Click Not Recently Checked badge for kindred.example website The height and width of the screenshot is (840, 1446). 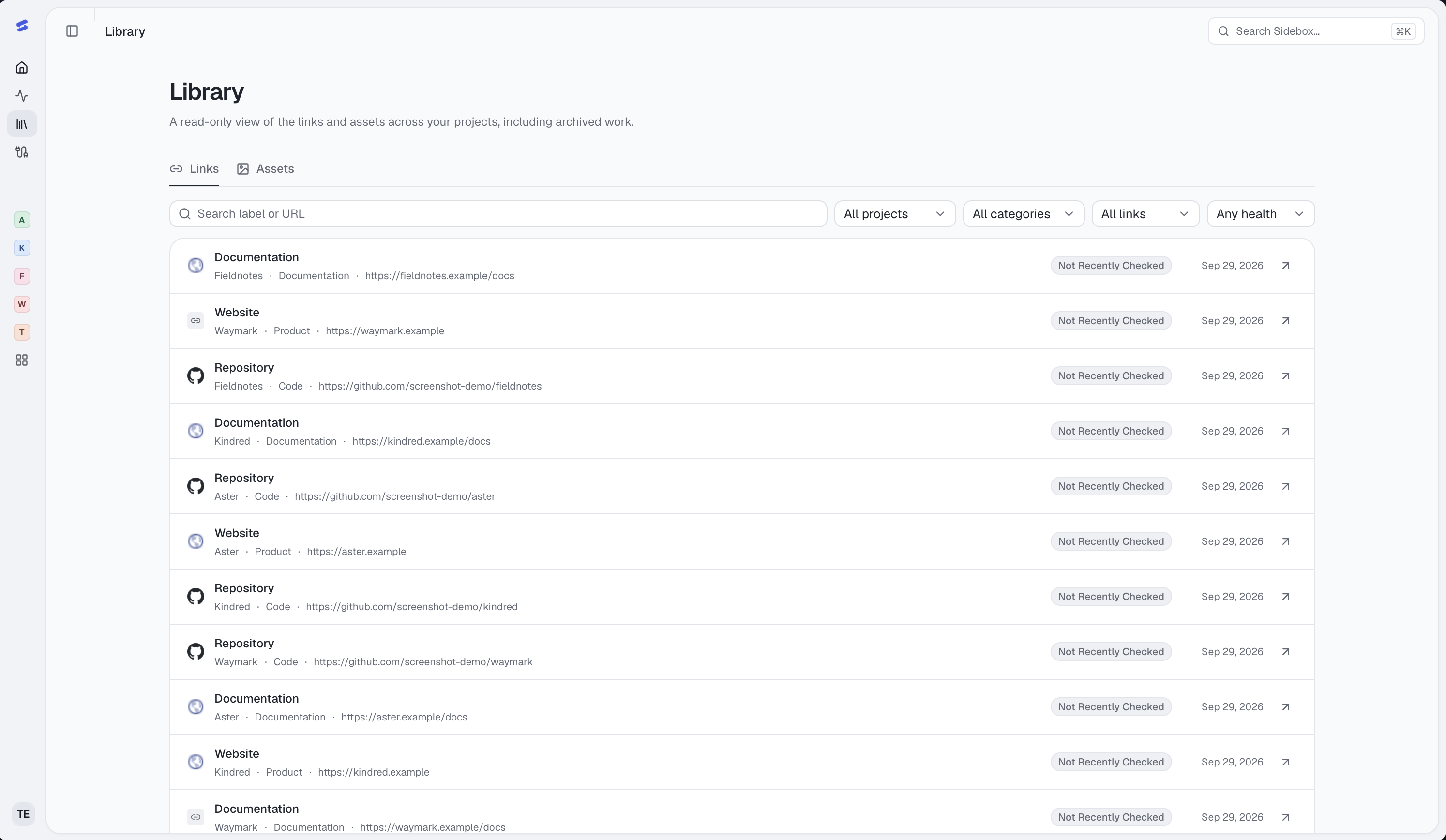point(1111,762)
